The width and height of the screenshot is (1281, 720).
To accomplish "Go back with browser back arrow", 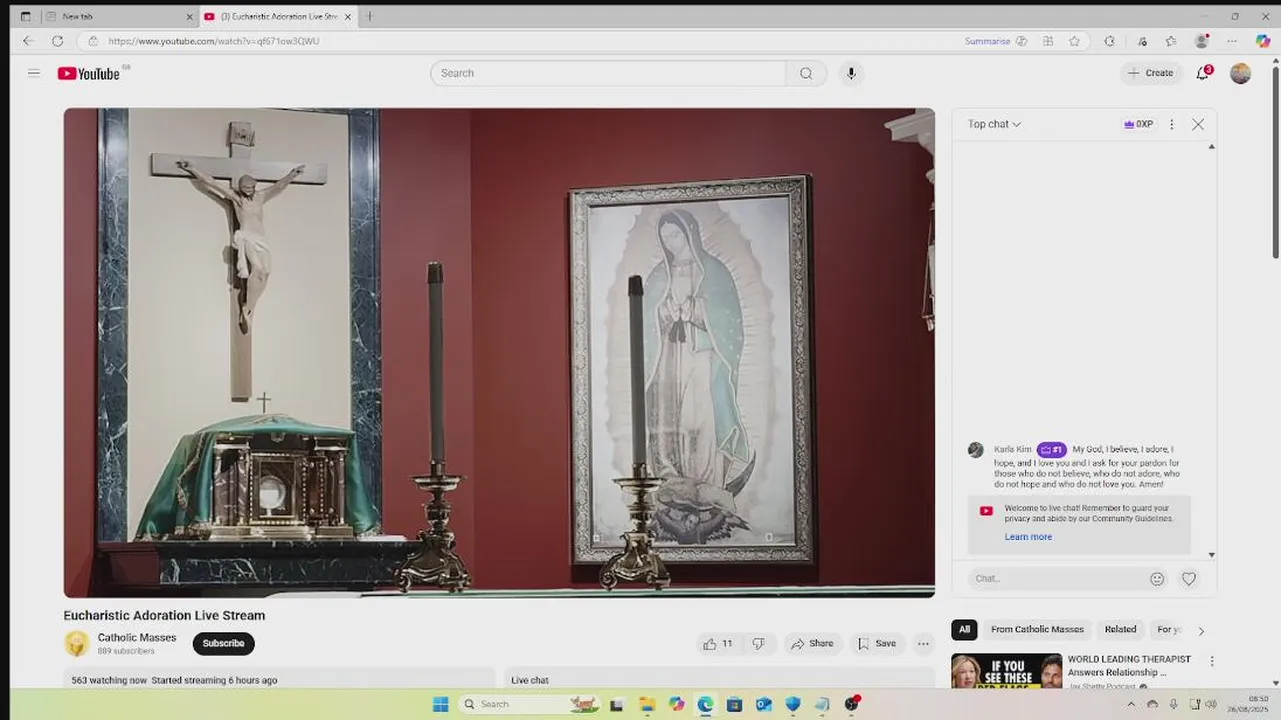I will 28,41.
